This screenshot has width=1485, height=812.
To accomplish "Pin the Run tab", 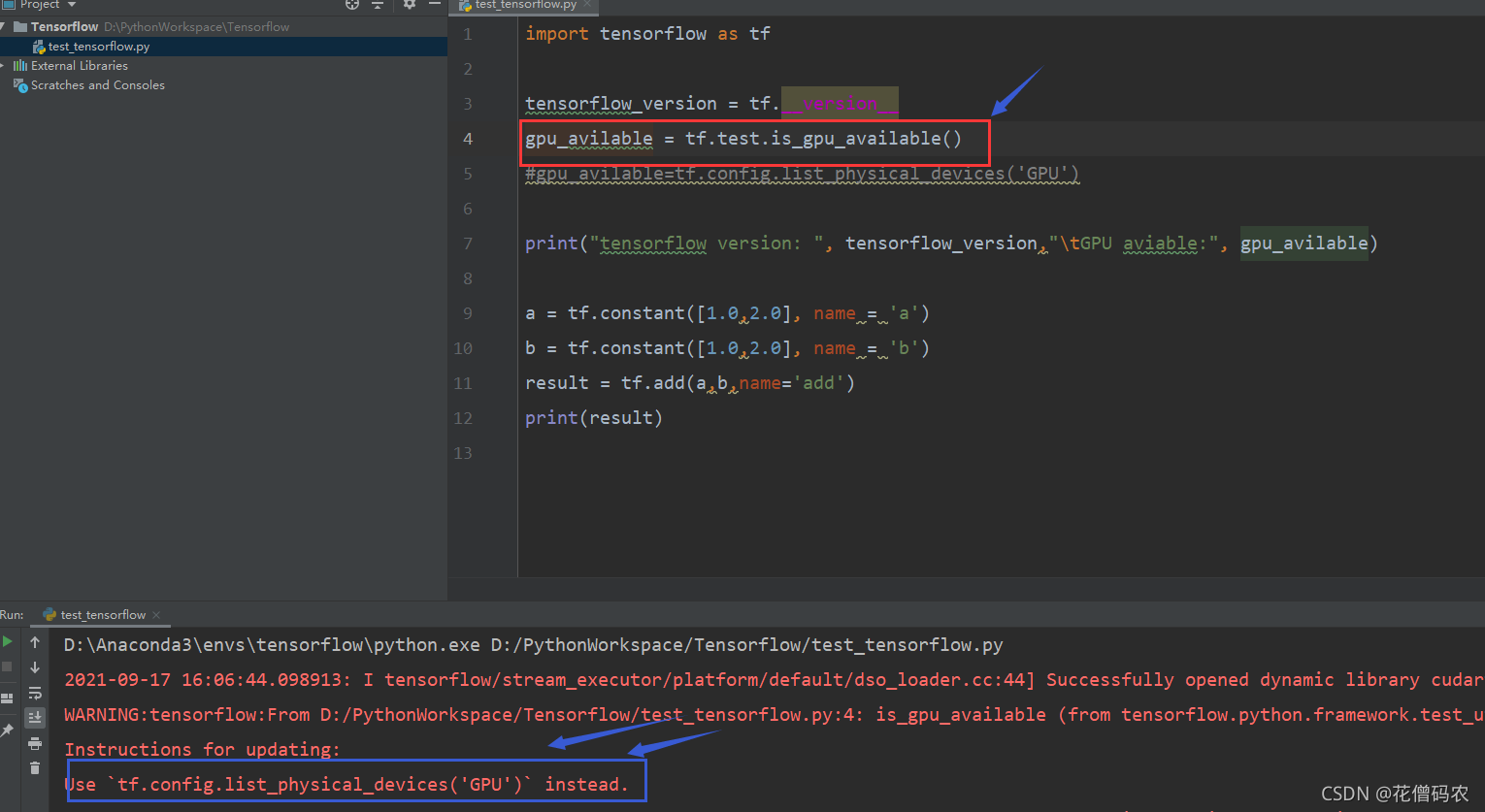I will tap(8, 730).
